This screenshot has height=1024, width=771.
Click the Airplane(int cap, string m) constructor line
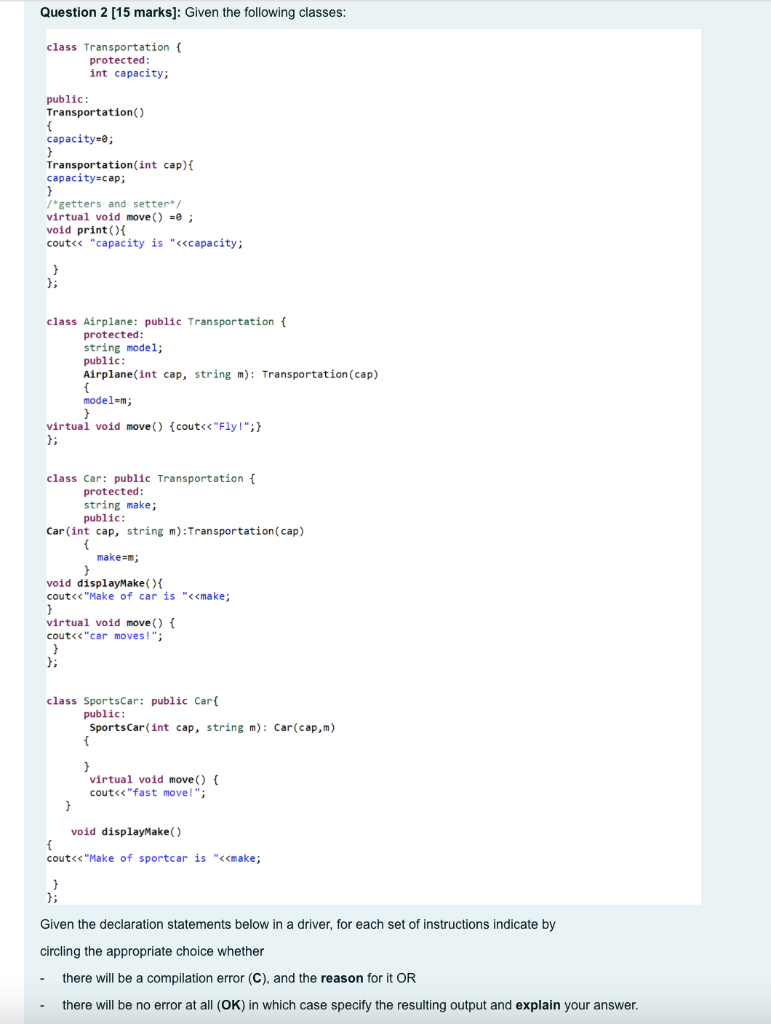(x=230, y=374)
